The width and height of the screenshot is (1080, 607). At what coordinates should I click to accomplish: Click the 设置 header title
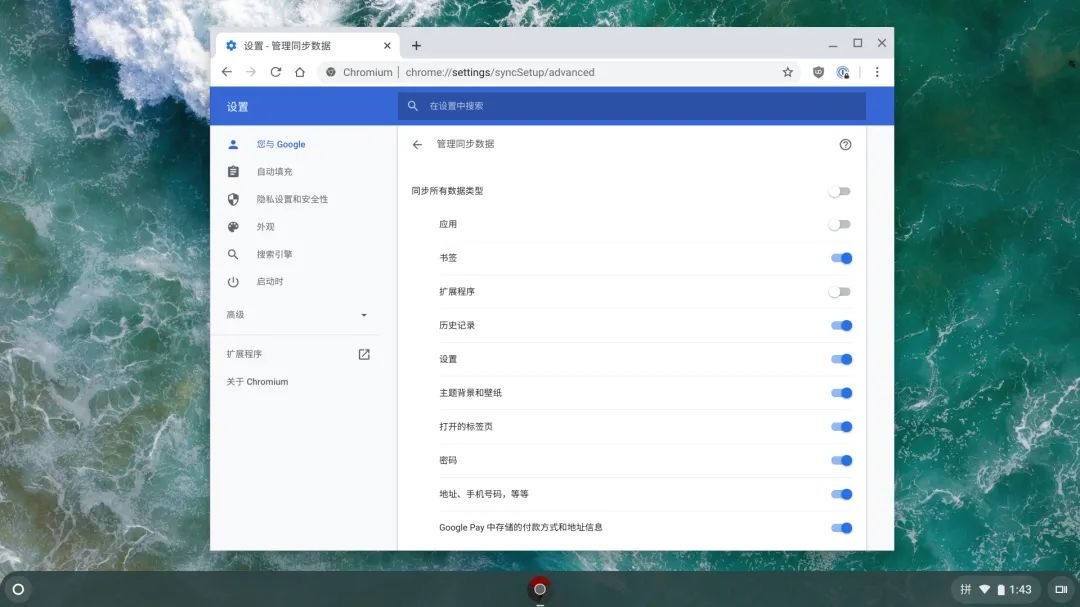pyautogui.click(x=237, y=107)
